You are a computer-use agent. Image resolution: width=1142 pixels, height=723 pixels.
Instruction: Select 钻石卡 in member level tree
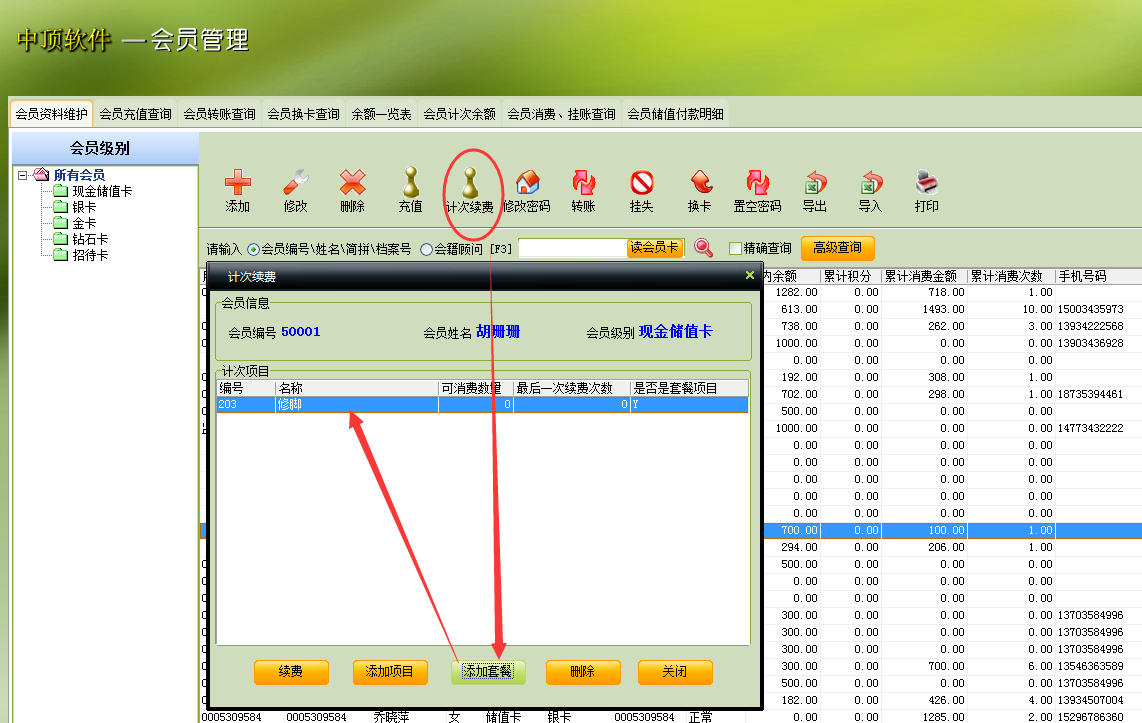90,239
